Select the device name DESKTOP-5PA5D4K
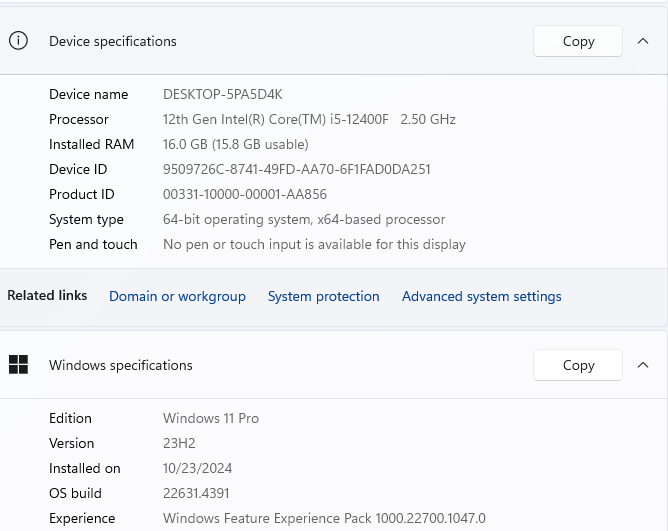The image size is (668, 531). [222, 94]
